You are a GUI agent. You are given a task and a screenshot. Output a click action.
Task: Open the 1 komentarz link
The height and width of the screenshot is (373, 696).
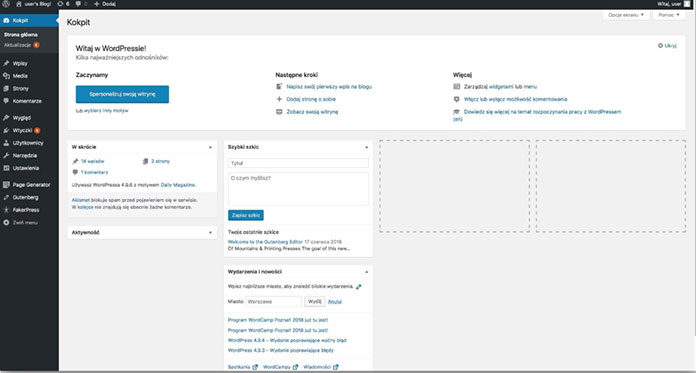[94, 172]
